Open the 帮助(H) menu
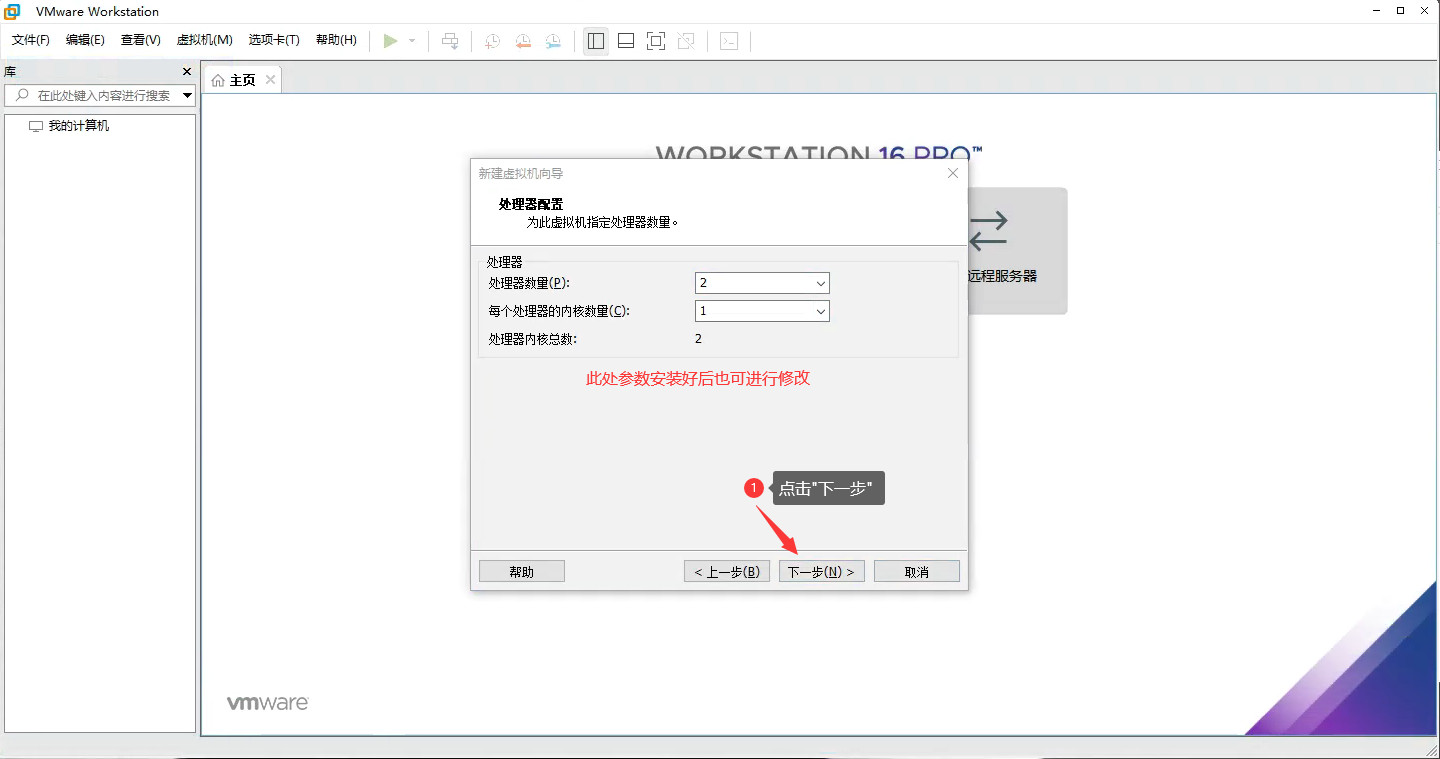1440x759 pixels. point(336,40)
